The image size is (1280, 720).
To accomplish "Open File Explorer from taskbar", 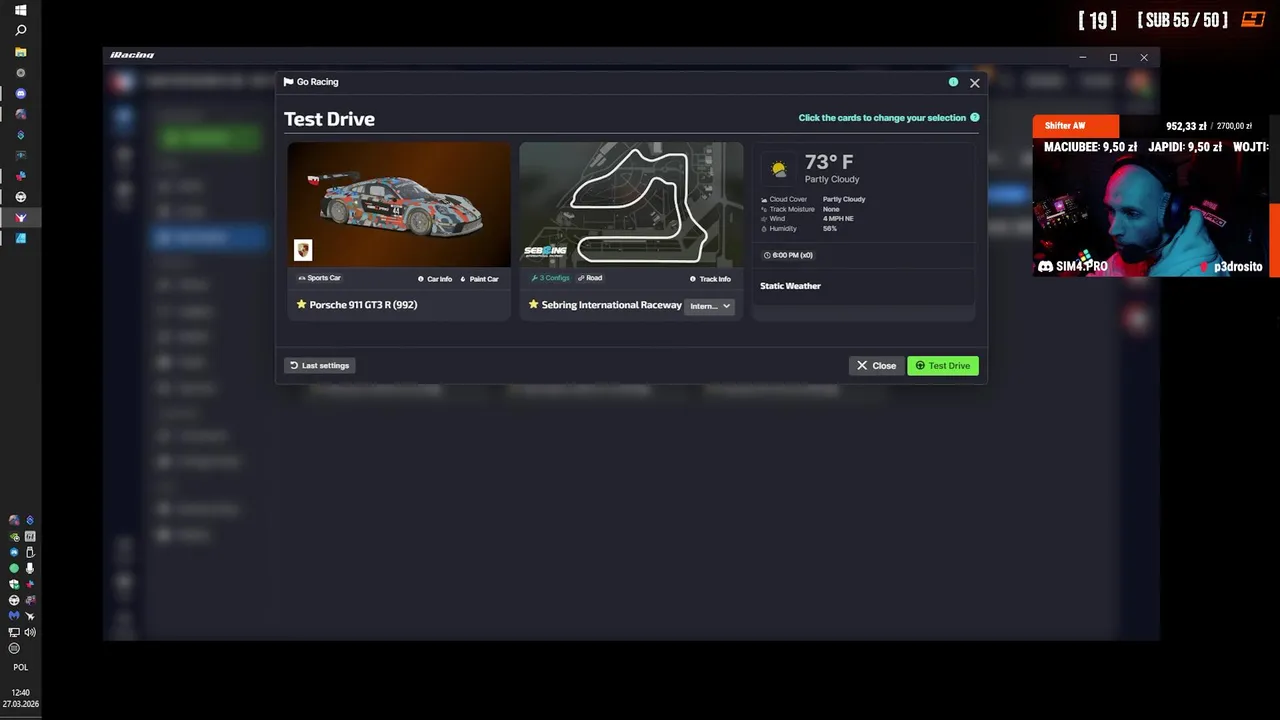I will [21, 52].
